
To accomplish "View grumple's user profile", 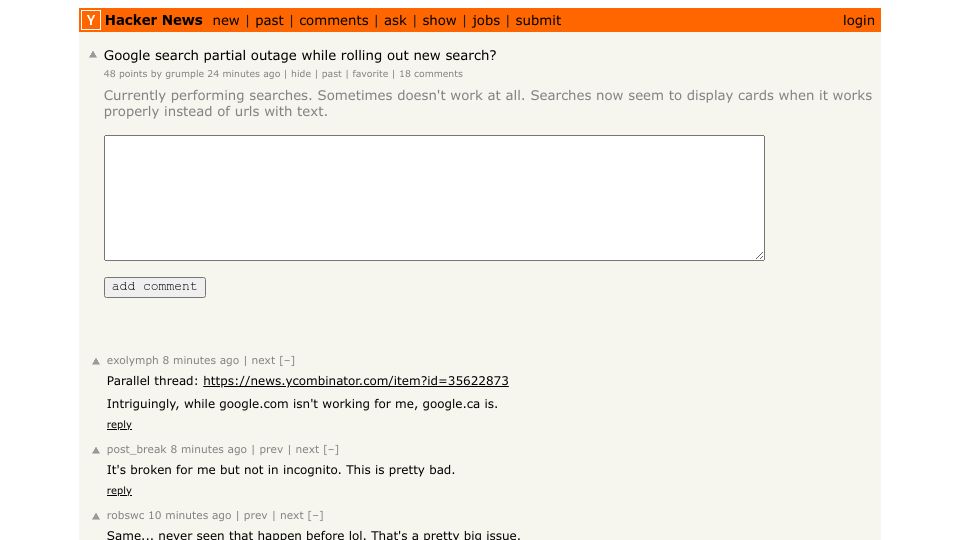I will [x=184, y=73].
